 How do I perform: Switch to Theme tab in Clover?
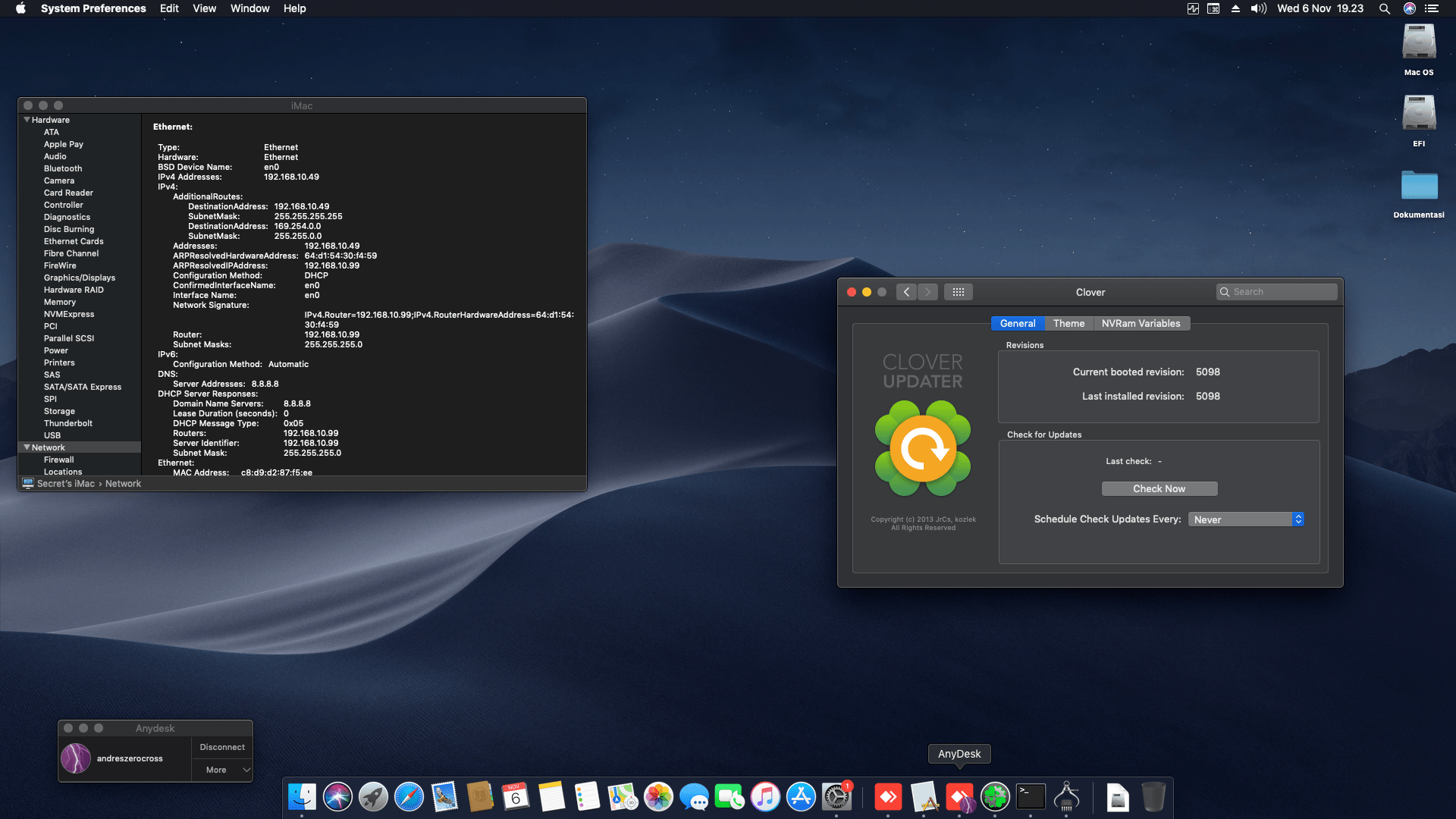[1068, 323]
